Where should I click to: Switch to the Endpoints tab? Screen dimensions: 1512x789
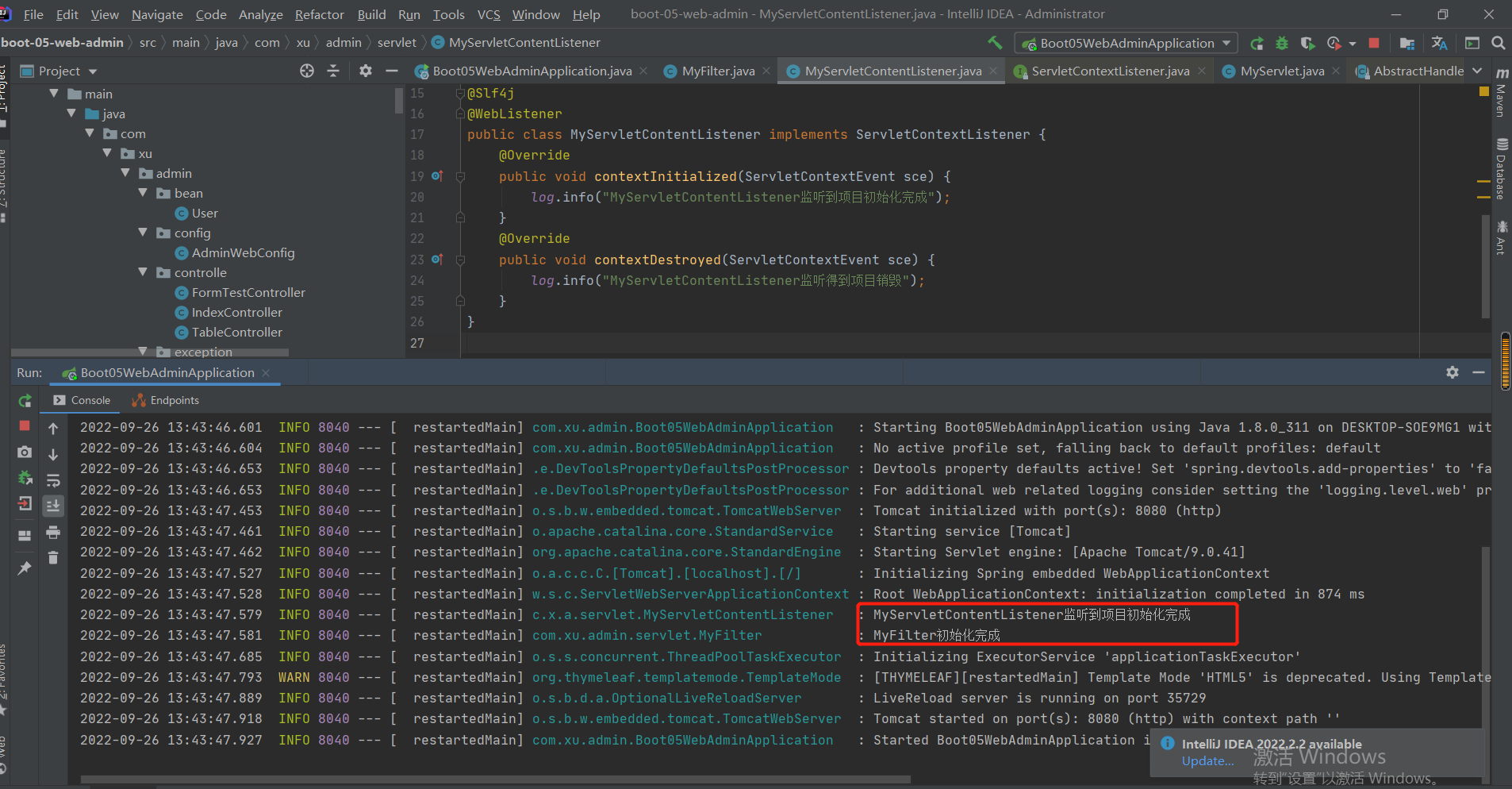point(166,400)
